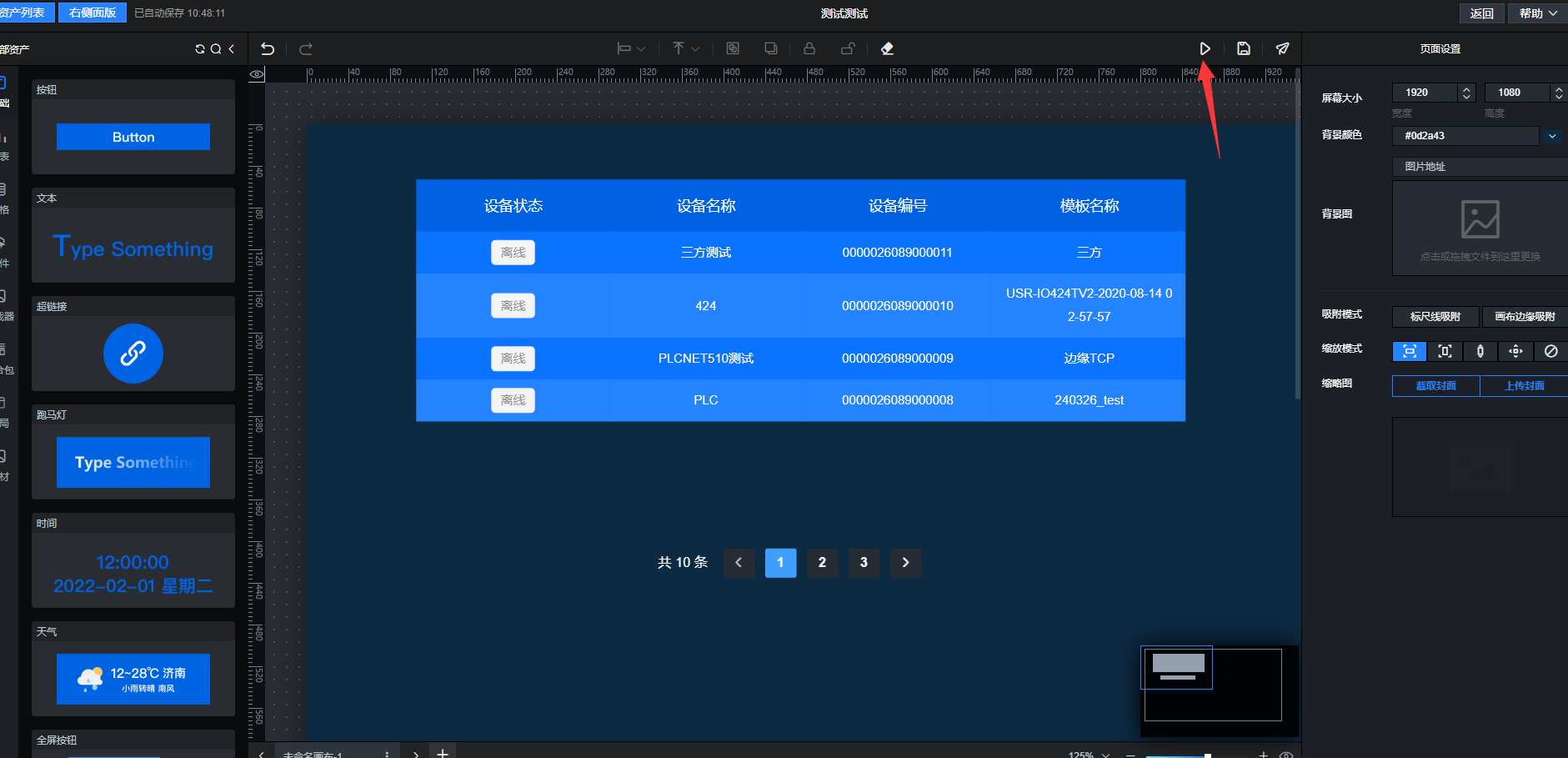Click the publish paper-plane icon
The width and height of the screenshot is (1568, 758).
coord(1282,49)
